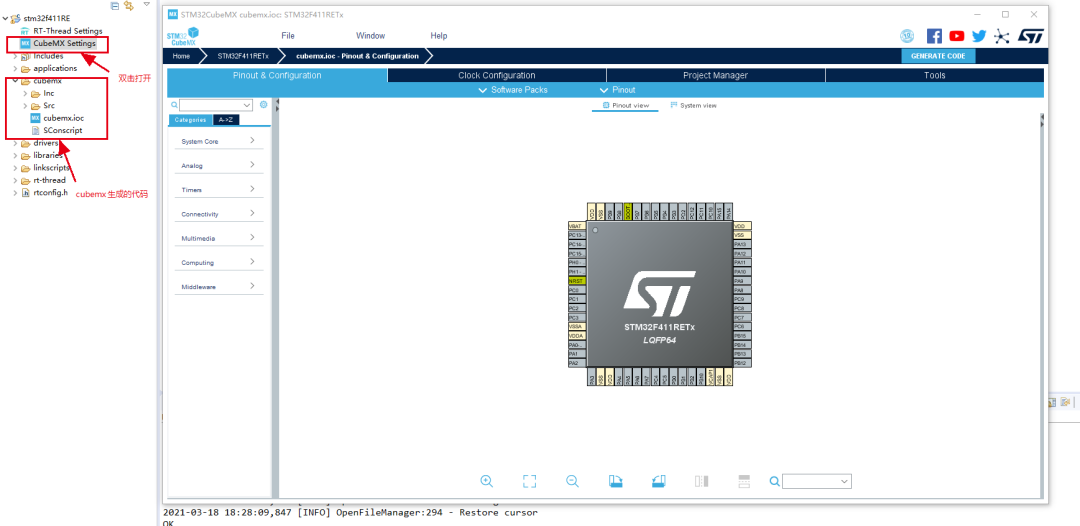Expand the Software Packs dropdown
The image size is (1080, 526).
click(513, 90)
